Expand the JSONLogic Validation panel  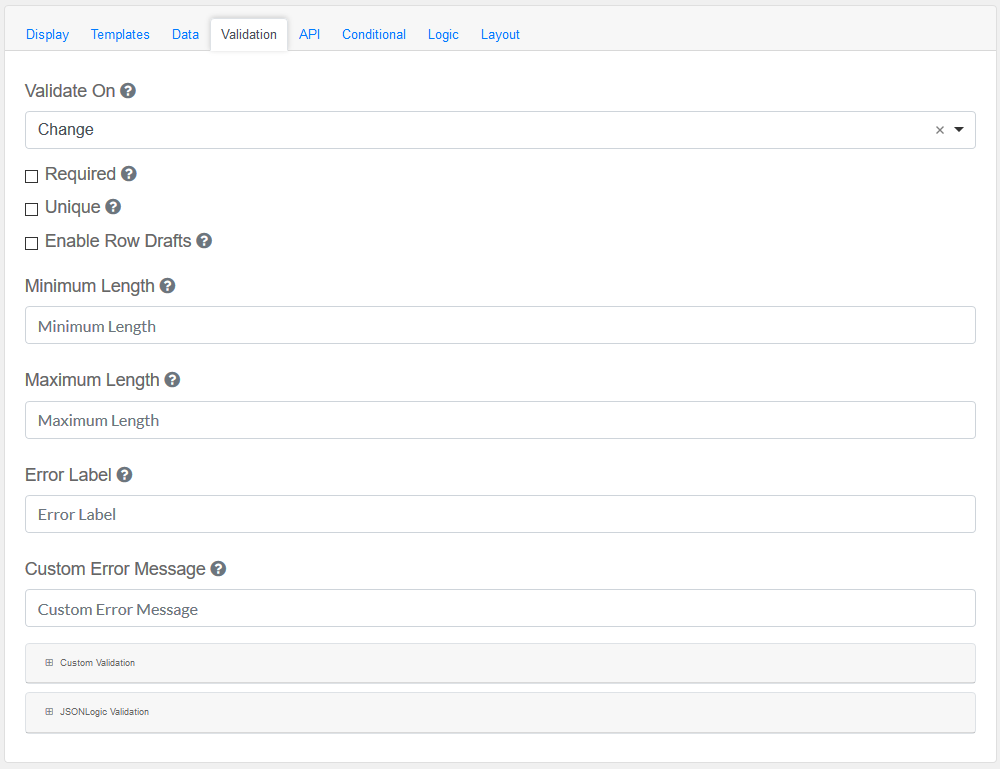97,712
